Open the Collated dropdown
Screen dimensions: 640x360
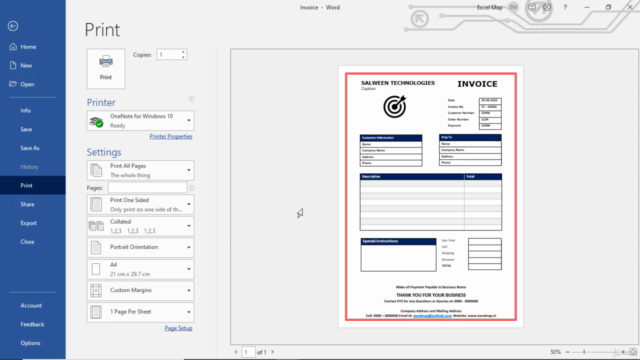(x=140, y=226)
